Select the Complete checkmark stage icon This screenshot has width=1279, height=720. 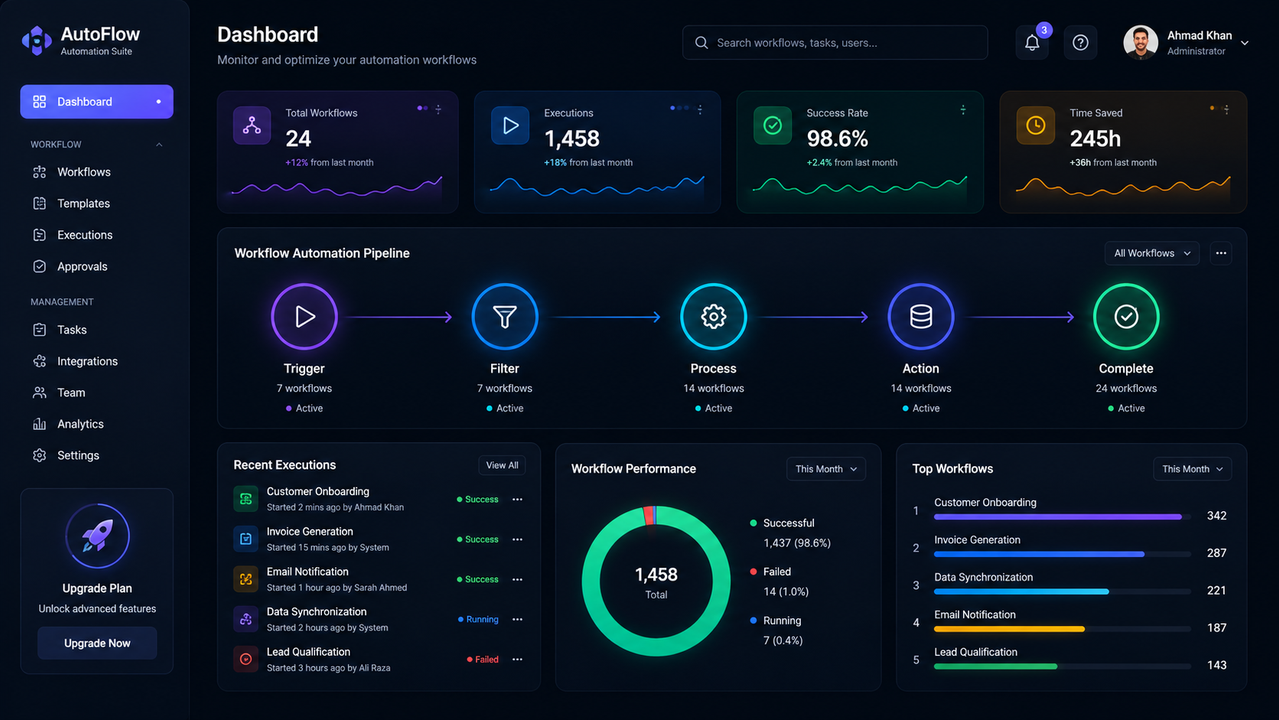click(1126, 317)
